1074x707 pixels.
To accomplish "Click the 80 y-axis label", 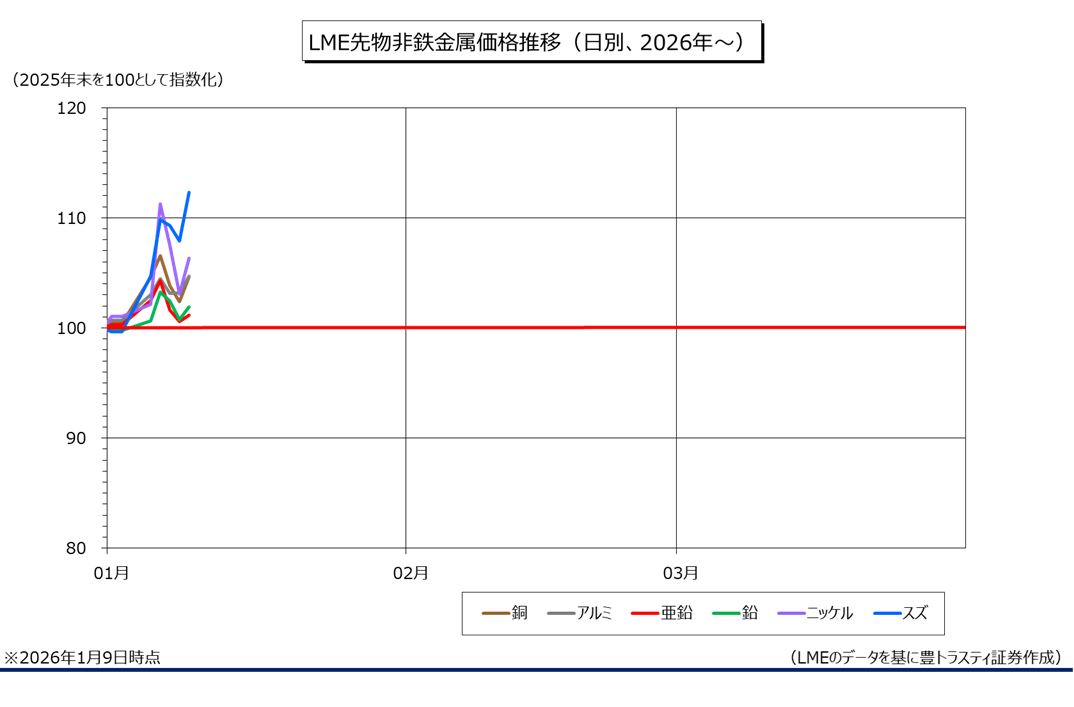I will tap(80, 548).
